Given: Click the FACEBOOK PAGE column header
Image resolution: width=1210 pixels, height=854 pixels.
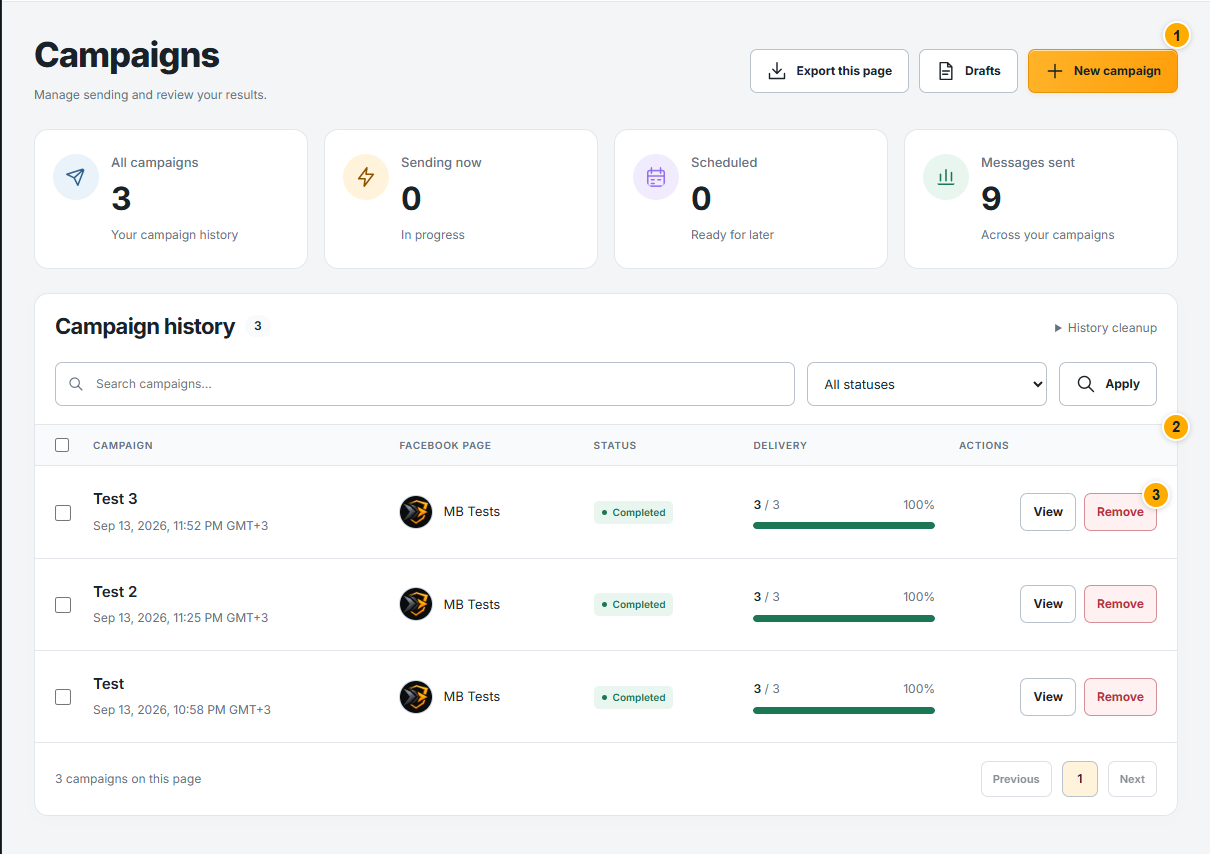Looking at the screenshot, I should pyautogui.click(x=445, y=445).
